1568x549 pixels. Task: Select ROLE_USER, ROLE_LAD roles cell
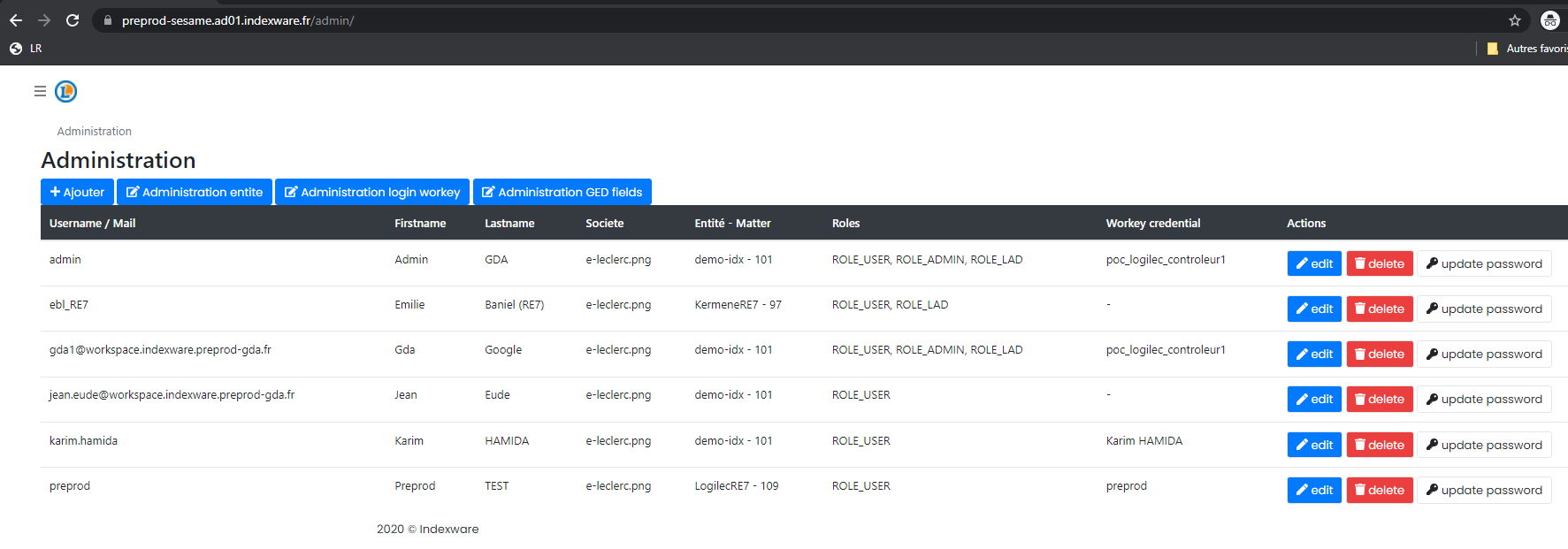coord(890,304)
